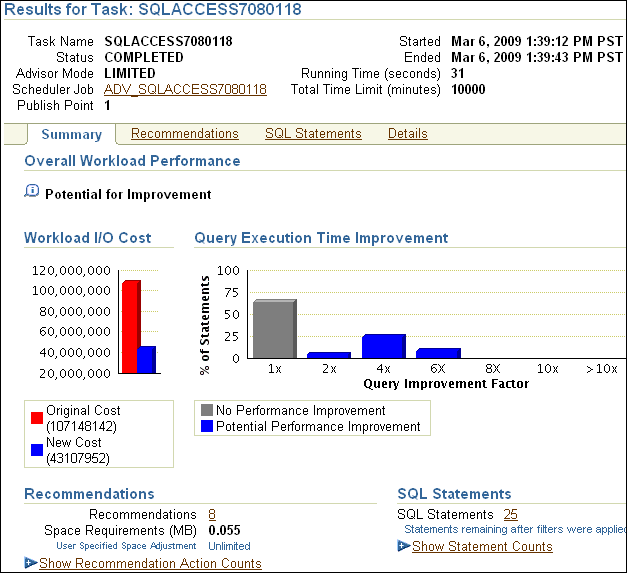Screen dimensions: 627x573
Task: Select the gray No Performance Improvement legend square
Action: tap(207, 410)
